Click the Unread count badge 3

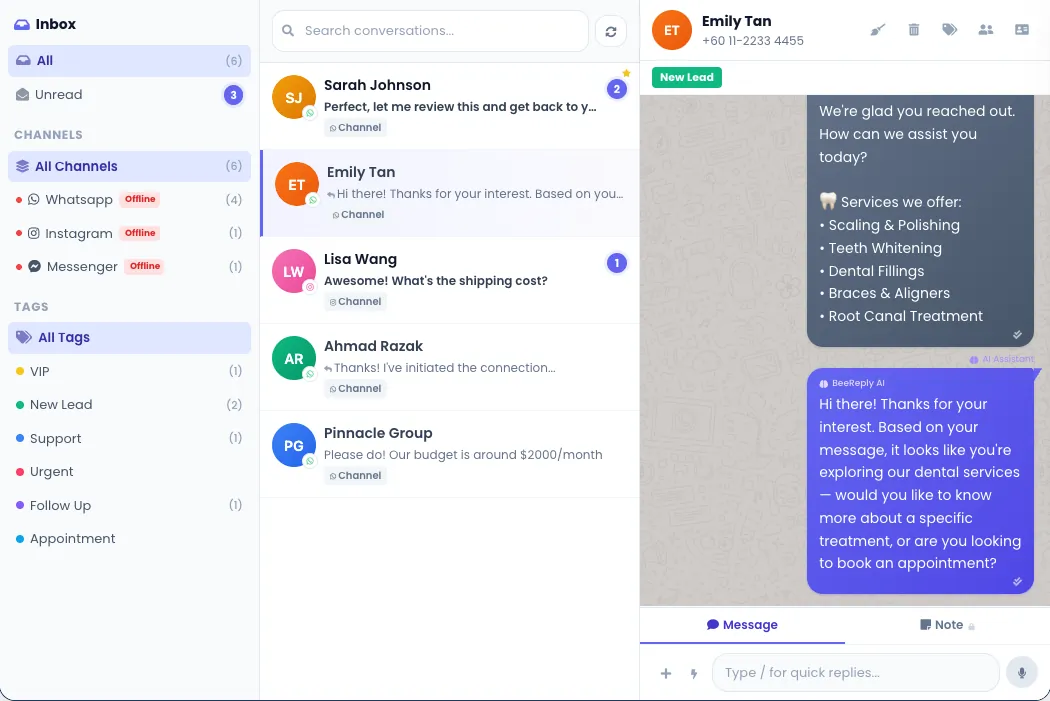pyautogui.click(x=233, y=95)
